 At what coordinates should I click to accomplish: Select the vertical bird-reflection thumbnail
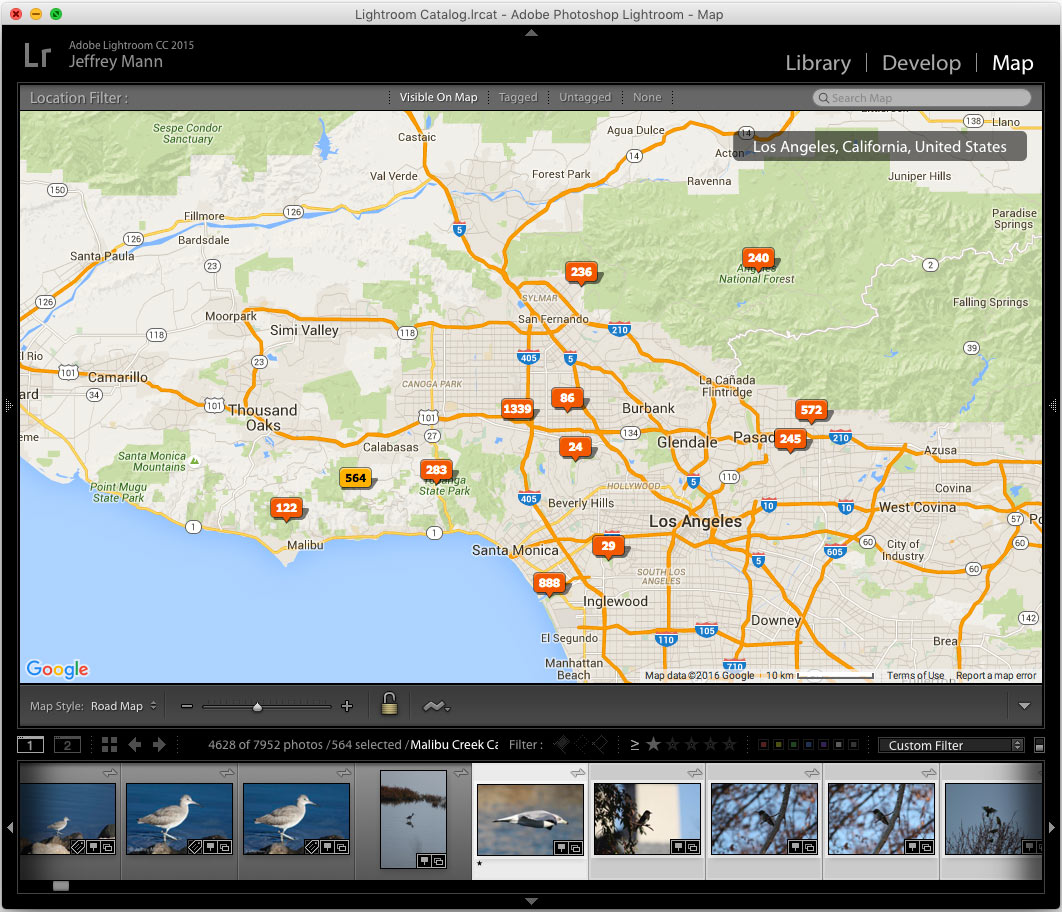[x=413, y=819]
